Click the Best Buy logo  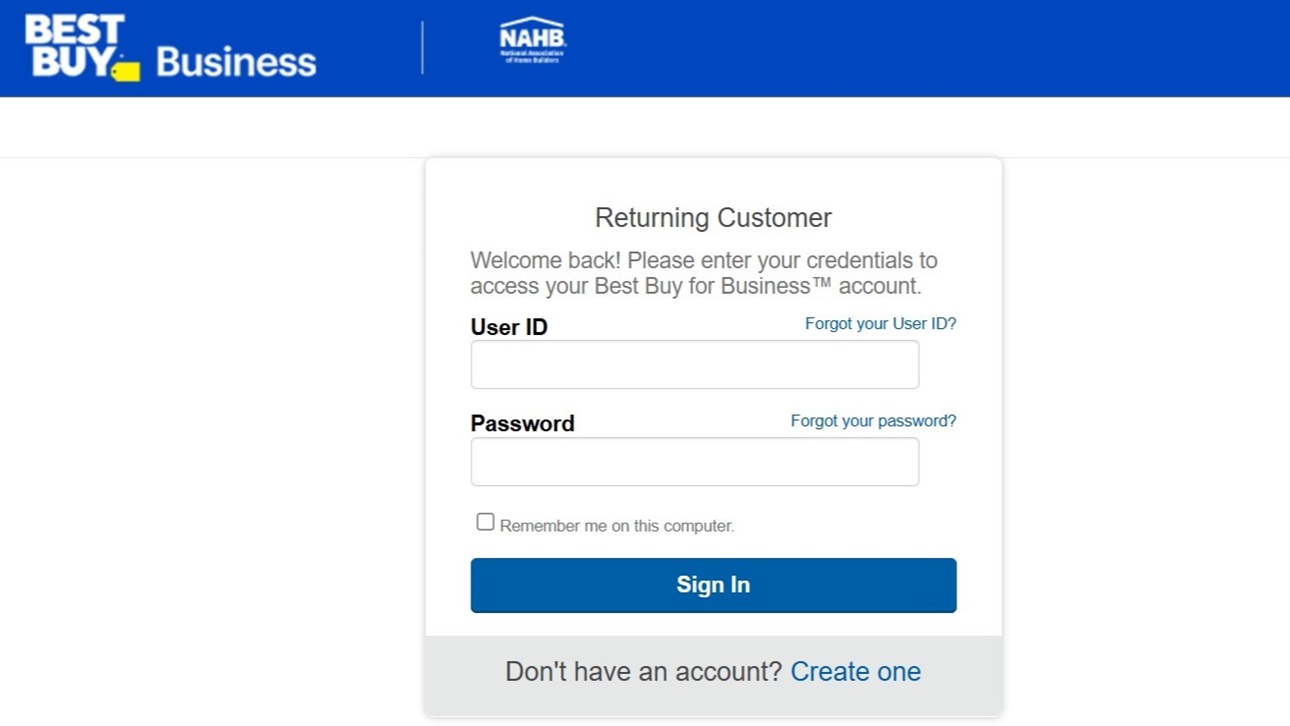click(x=82, y=47)
